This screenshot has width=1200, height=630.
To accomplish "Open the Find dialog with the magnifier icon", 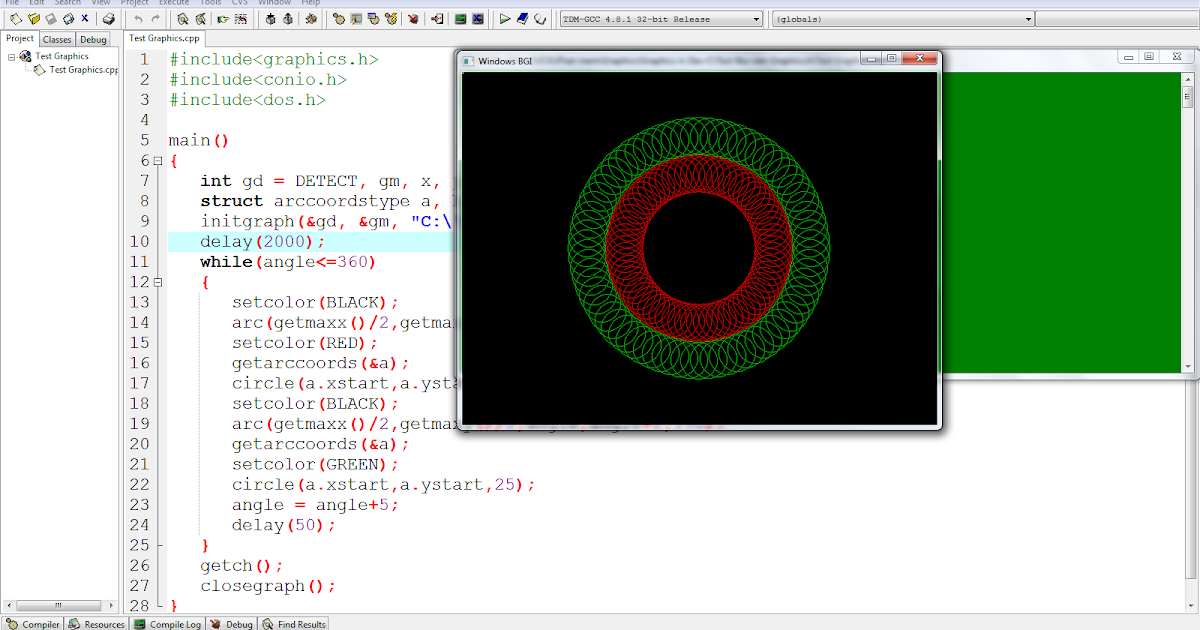I will [x=182, y=18].
